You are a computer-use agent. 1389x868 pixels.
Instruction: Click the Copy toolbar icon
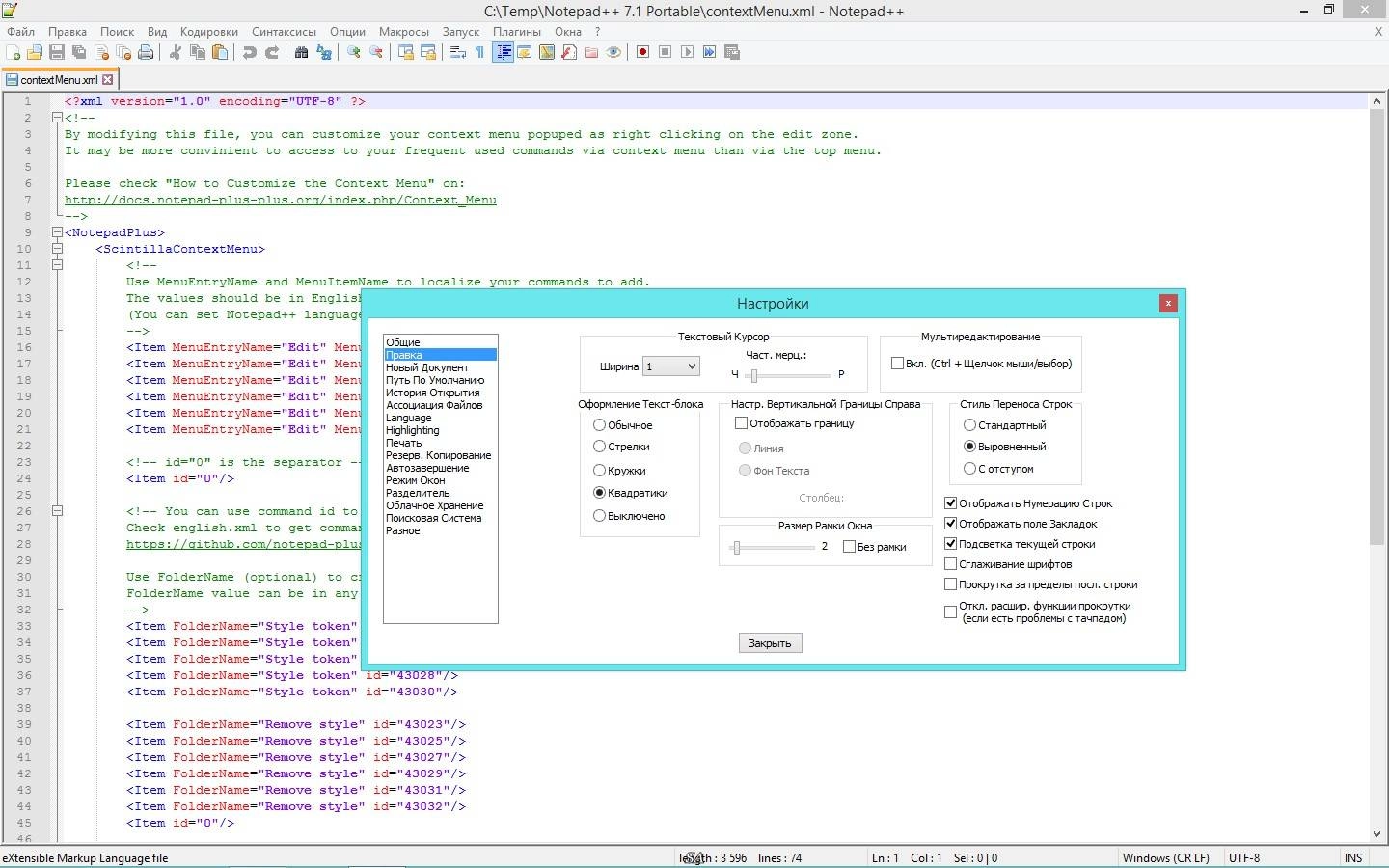click(198, 52)
